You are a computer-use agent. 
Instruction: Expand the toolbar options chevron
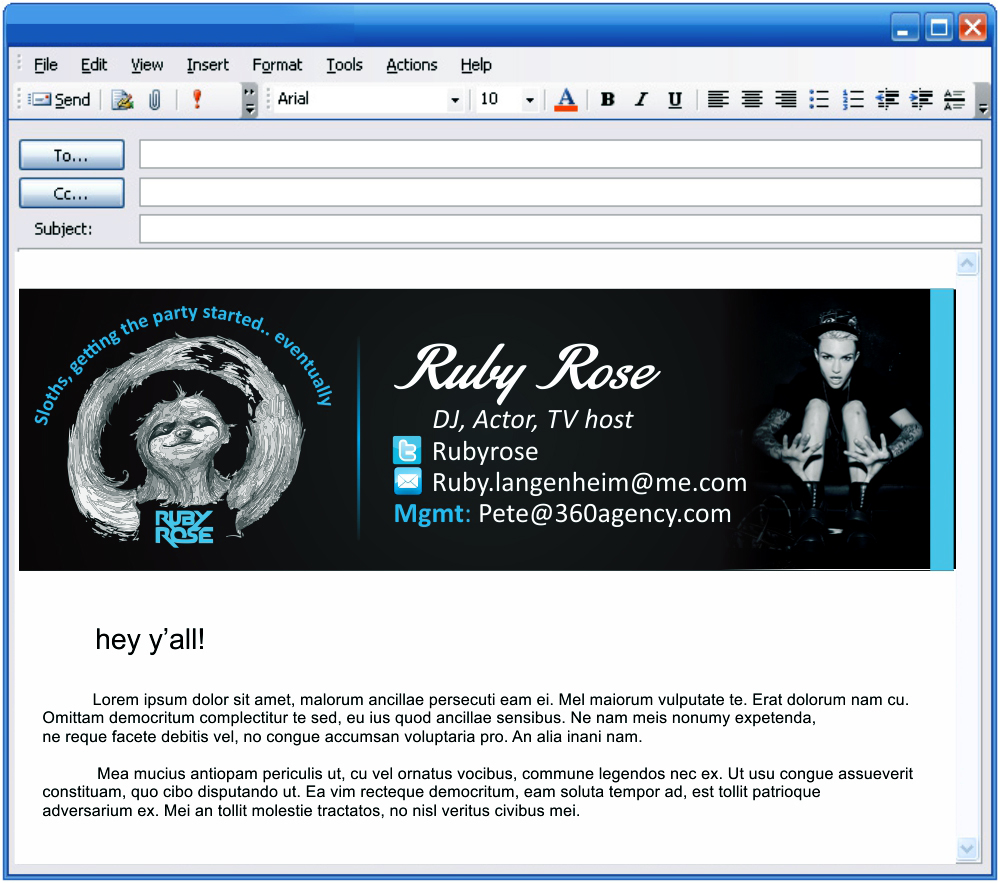point(247,99)
